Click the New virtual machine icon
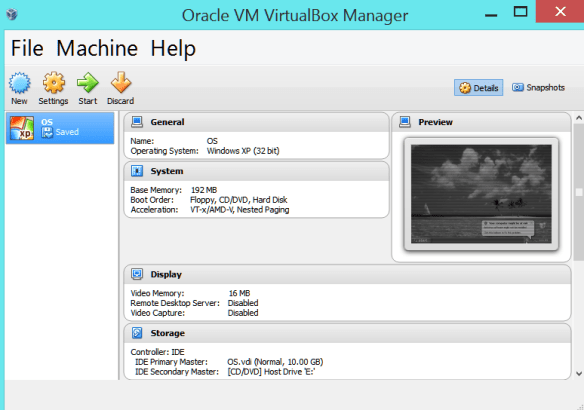The image size is (584, 410). (19, 83)
